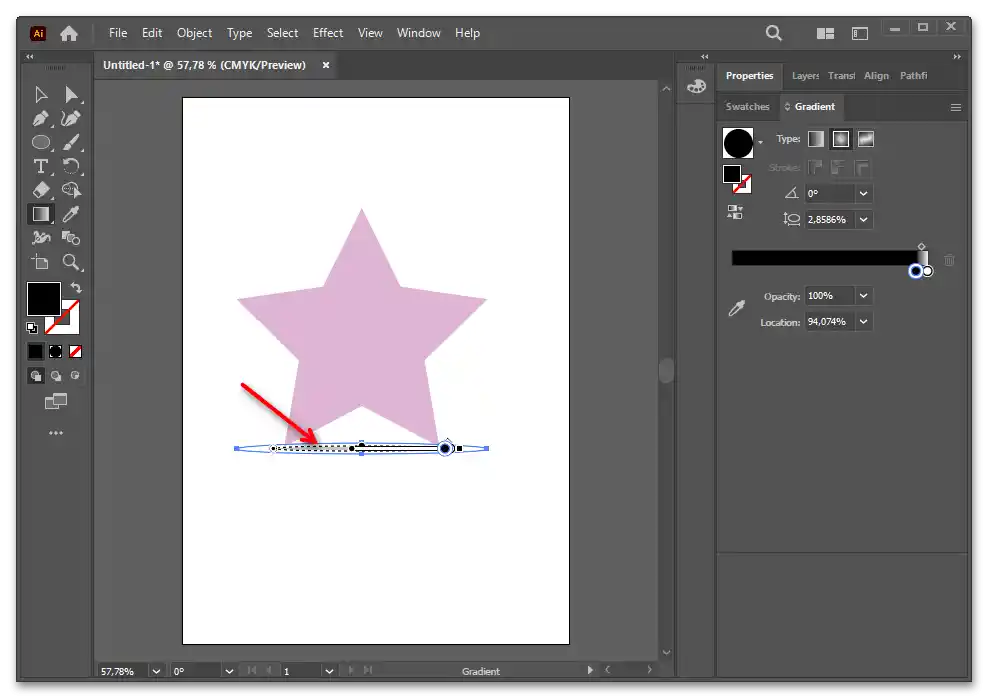Click the white gradient stop
The height and width of the screenshot is (698, 988).
pos(927,271)
